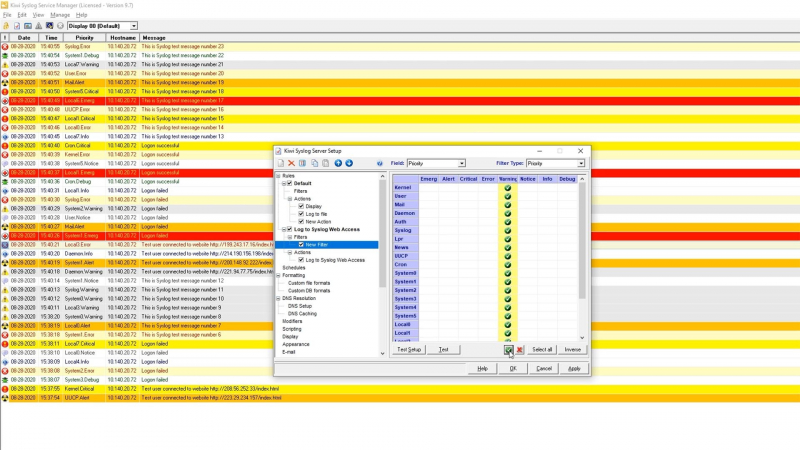This screenshot has width=800, height=450.
Task: Select the Custom file formats tree item
Action: coord(309,283)
